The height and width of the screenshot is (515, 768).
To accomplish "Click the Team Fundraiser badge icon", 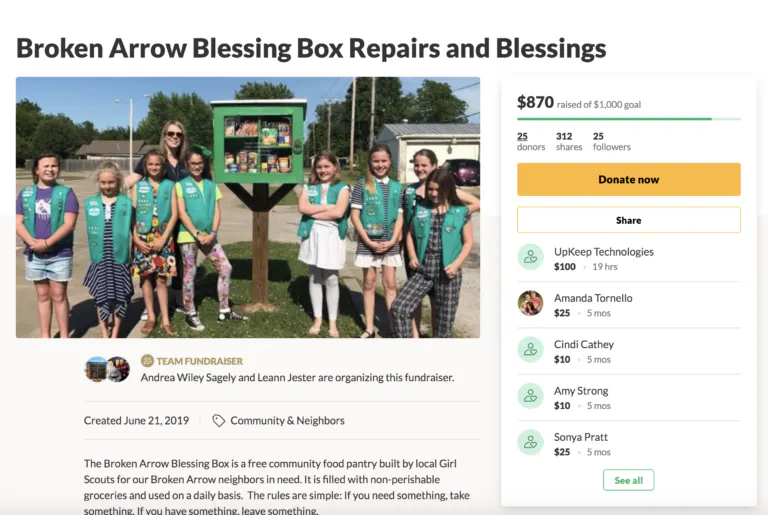I will pos(147,361).
